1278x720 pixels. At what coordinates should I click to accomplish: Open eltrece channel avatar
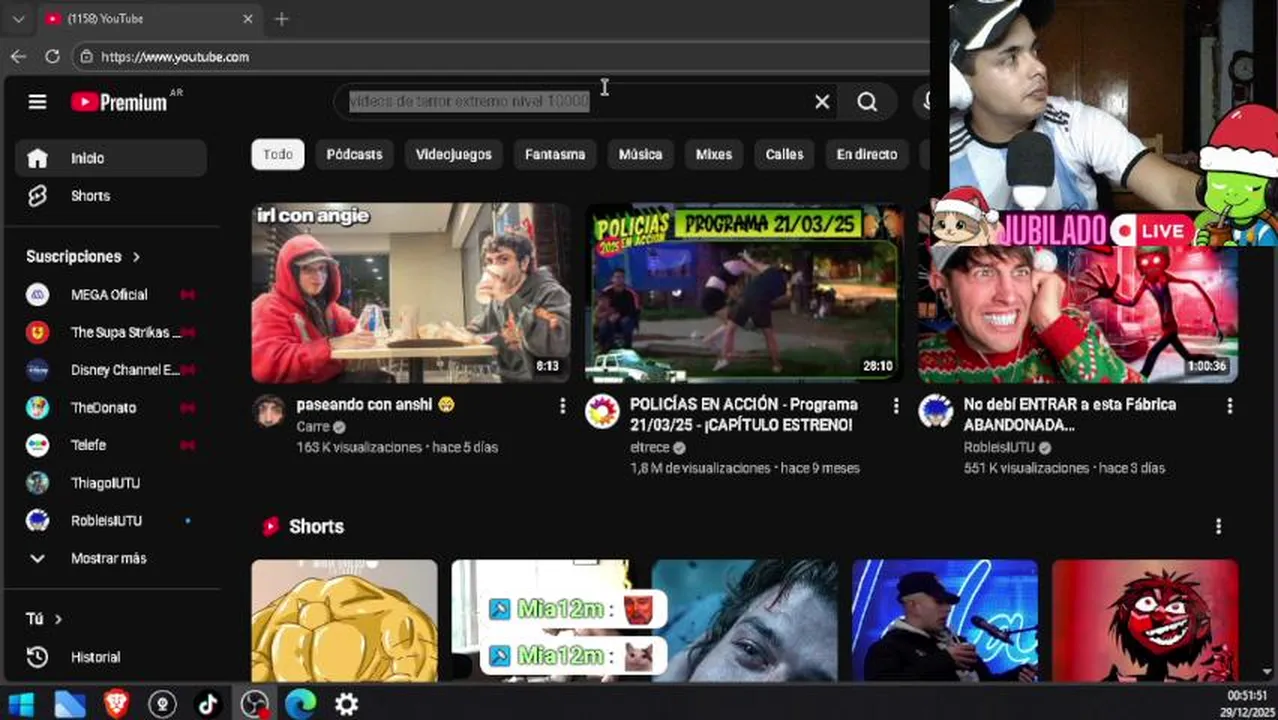(x=602, y=411)
